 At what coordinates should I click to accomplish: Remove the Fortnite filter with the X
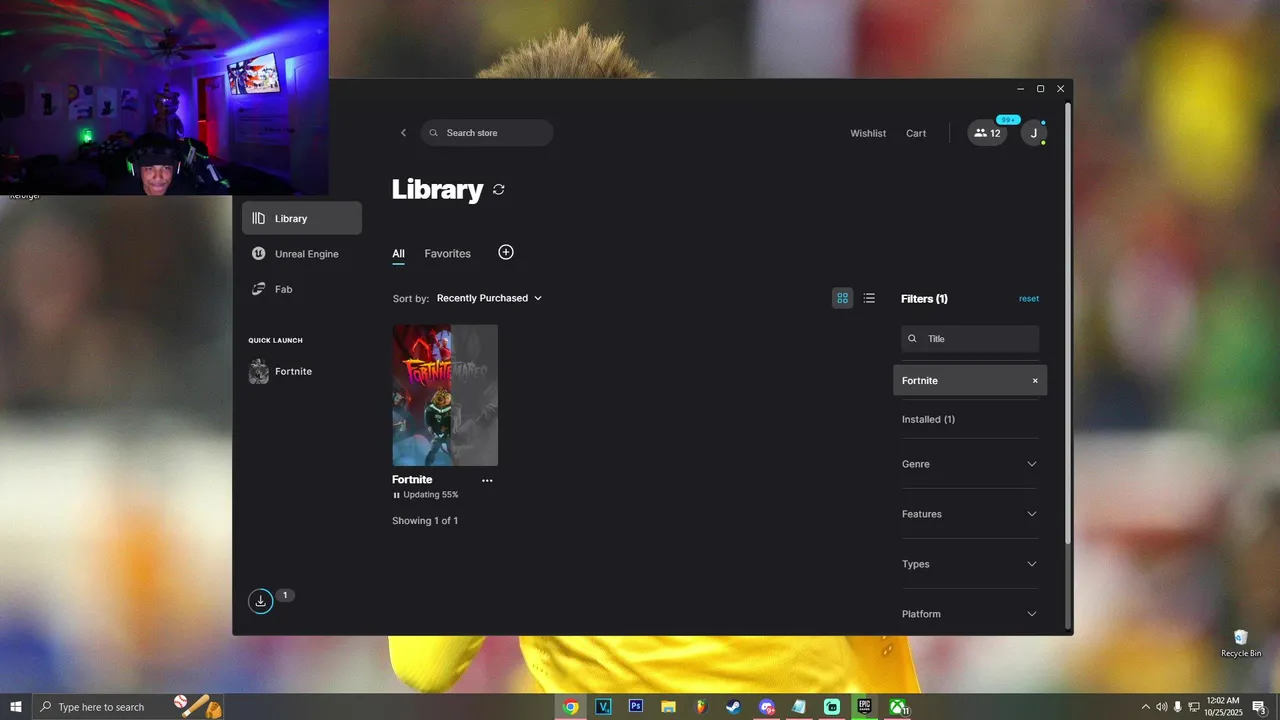click(x=1035, y=381)
